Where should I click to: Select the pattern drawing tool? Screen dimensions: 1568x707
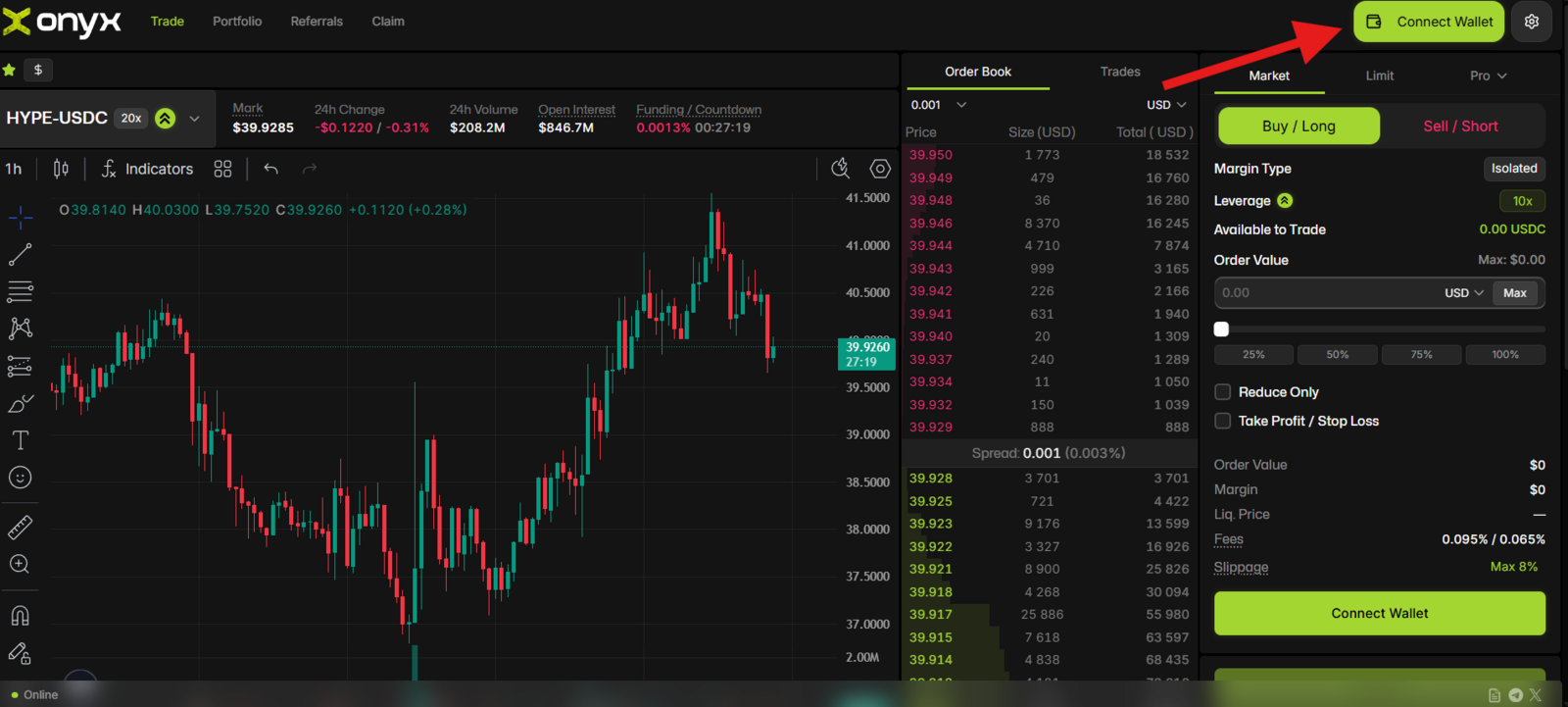pyautogui.click(x=21, y=328)
